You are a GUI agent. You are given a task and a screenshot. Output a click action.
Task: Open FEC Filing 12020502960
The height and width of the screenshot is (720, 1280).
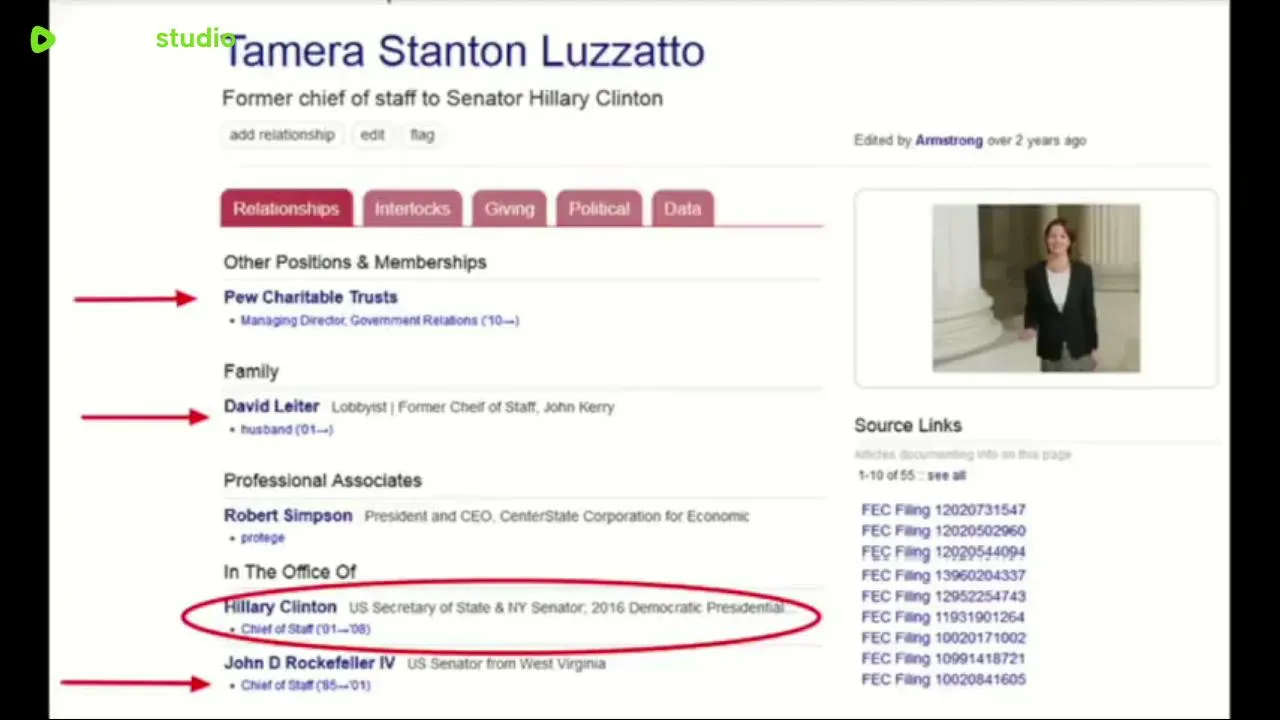click(943, 531)
